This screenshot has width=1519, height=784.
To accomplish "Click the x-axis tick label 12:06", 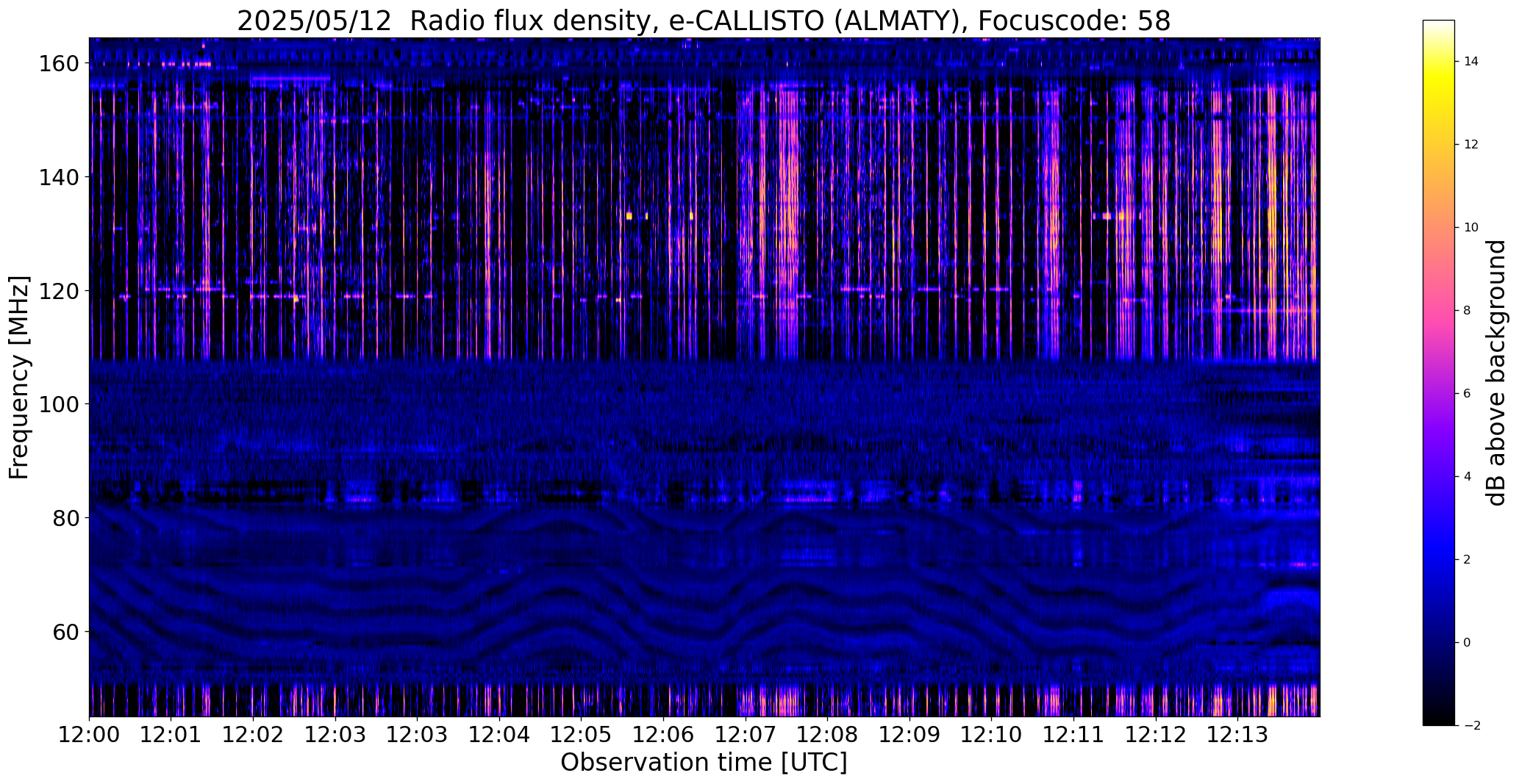I will (663, 735).
